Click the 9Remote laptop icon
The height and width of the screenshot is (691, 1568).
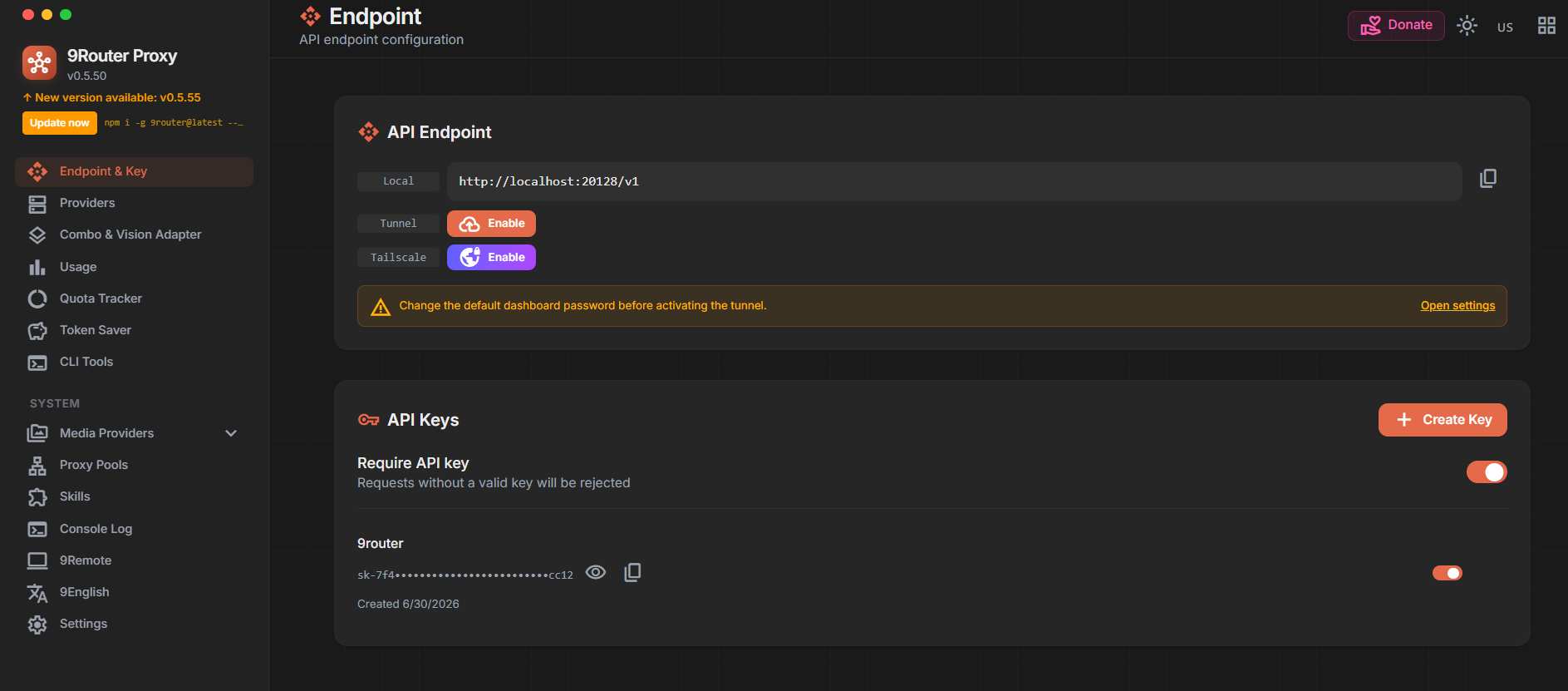[37, 560]
